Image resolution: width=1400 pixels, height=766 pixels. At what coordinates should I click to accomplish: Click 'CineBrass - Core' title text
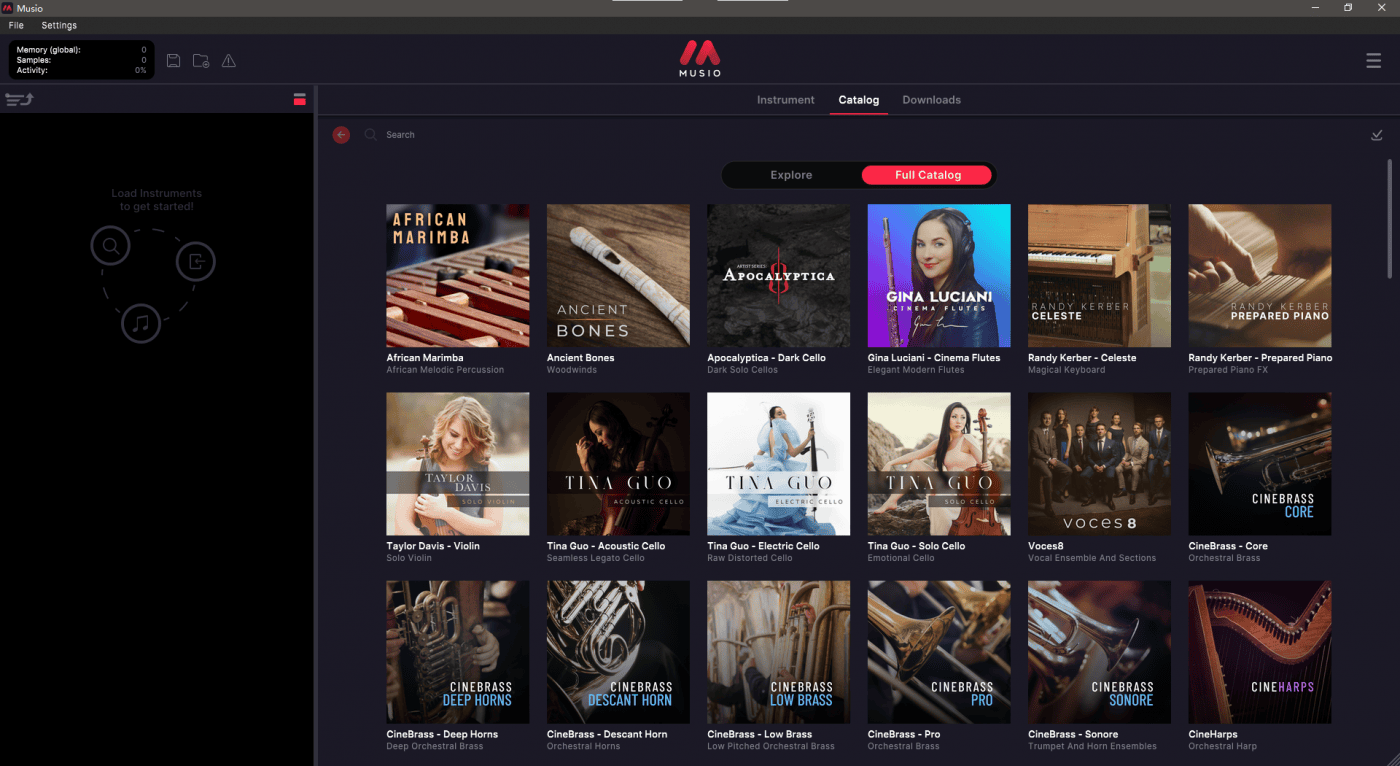pyautogui.click(x=1228, y=546)
